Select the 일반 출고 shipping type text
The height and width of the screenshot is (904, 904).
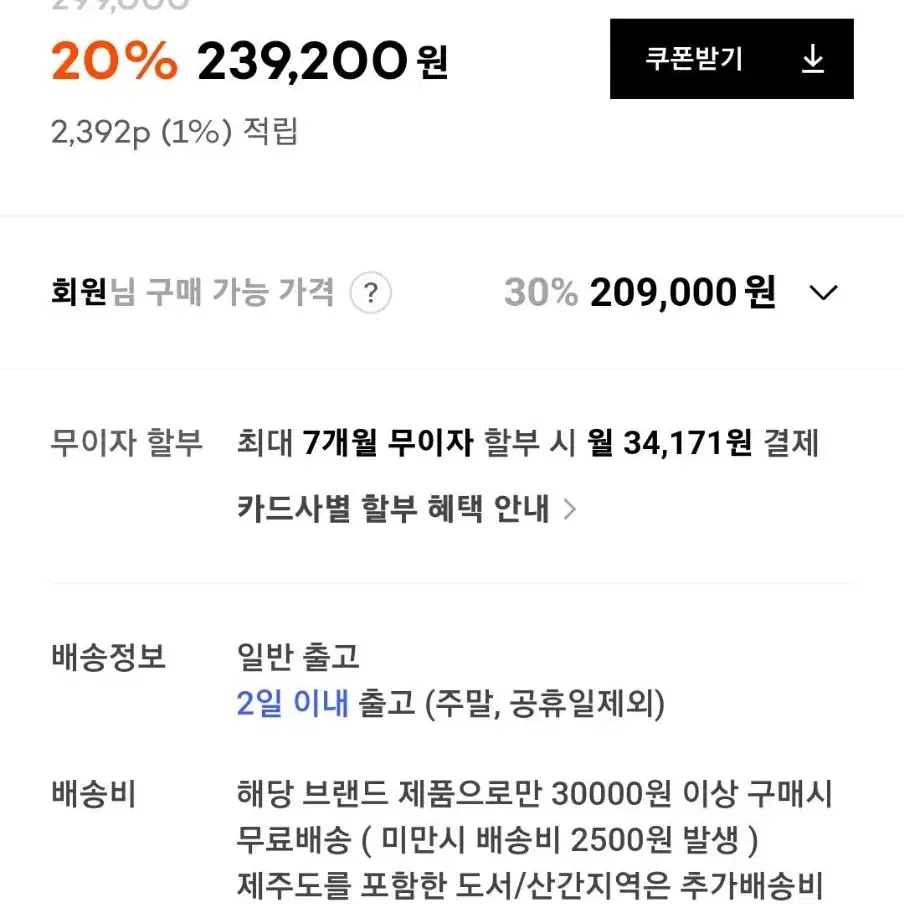pos(297,656)
